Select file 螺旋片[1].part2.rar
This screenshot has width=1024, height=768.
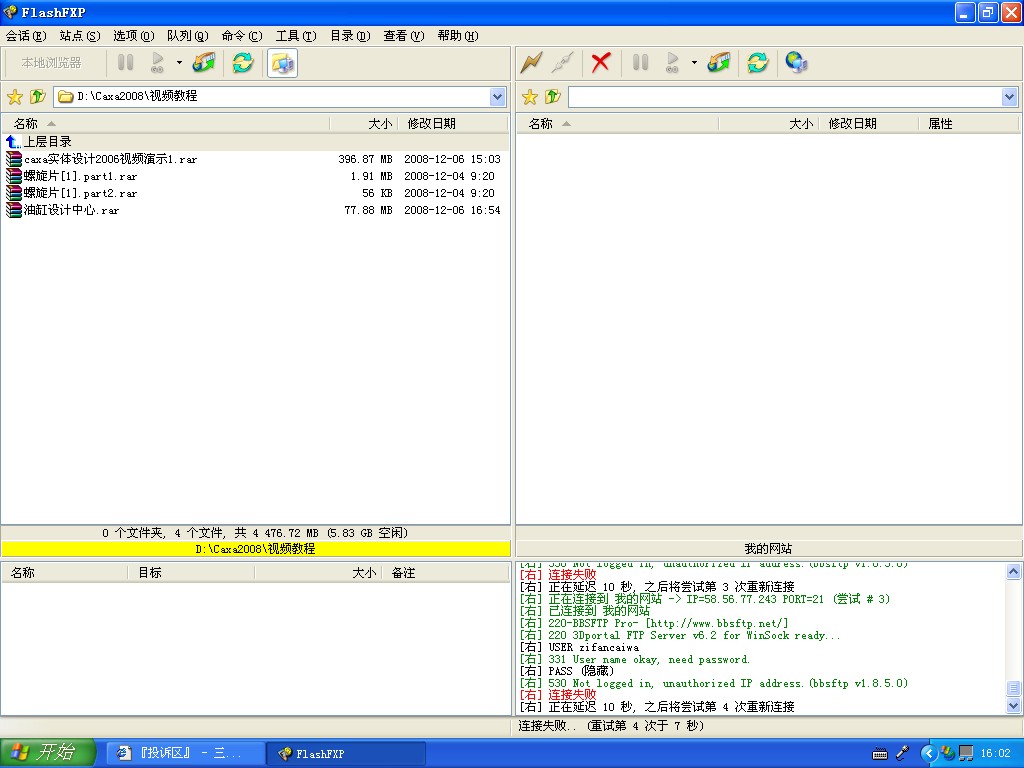[255, 193]
